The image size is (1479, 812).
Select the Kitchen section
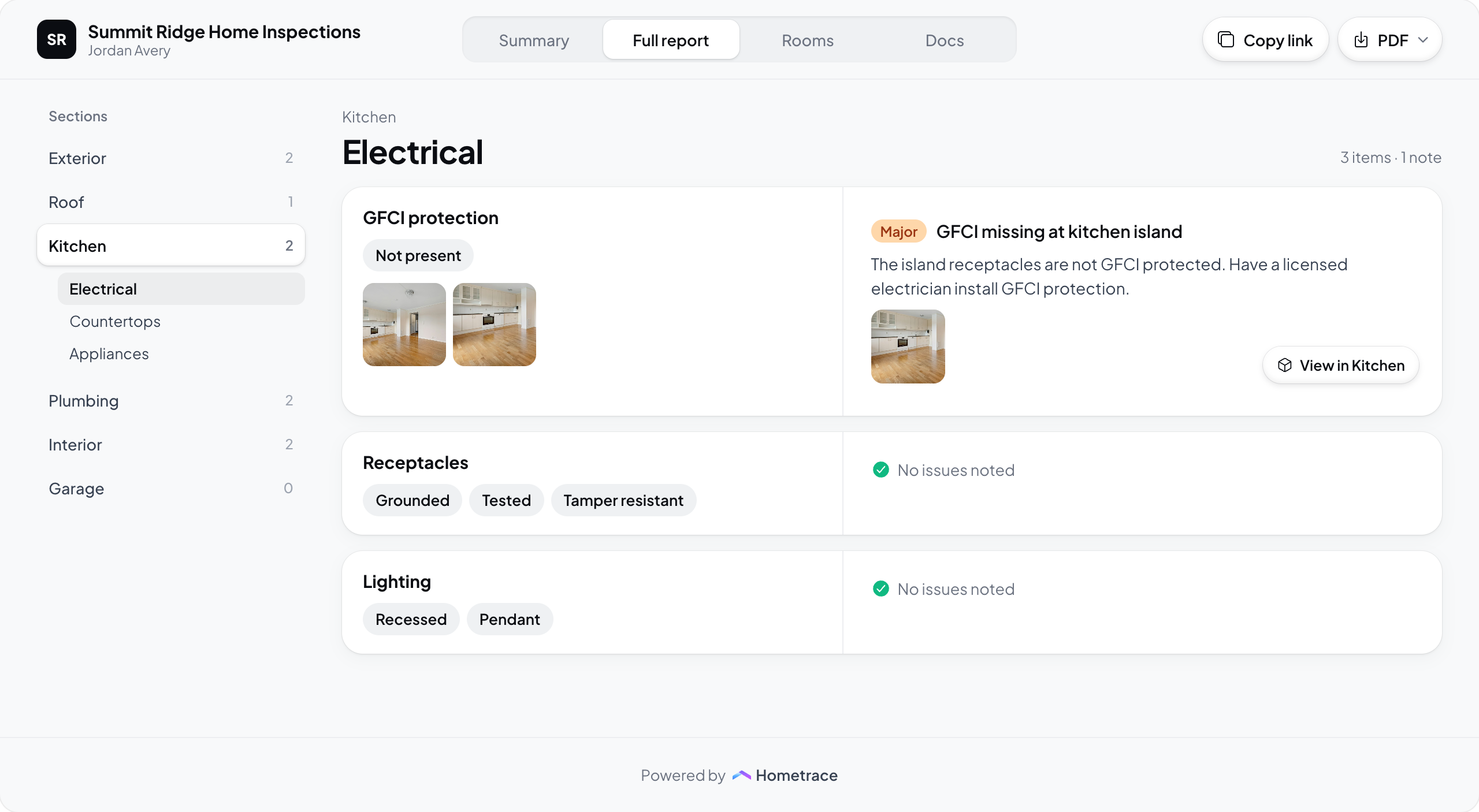pos(171,245)
